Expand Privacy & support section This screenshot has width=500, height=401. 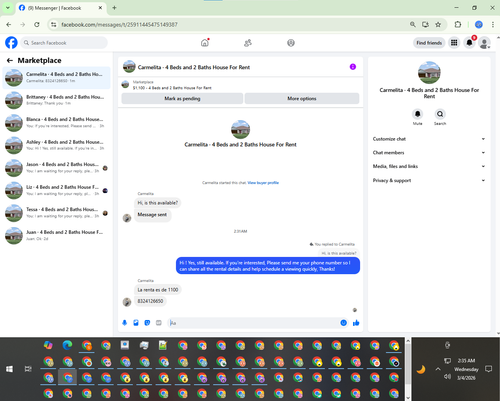[x=429, y=180]
